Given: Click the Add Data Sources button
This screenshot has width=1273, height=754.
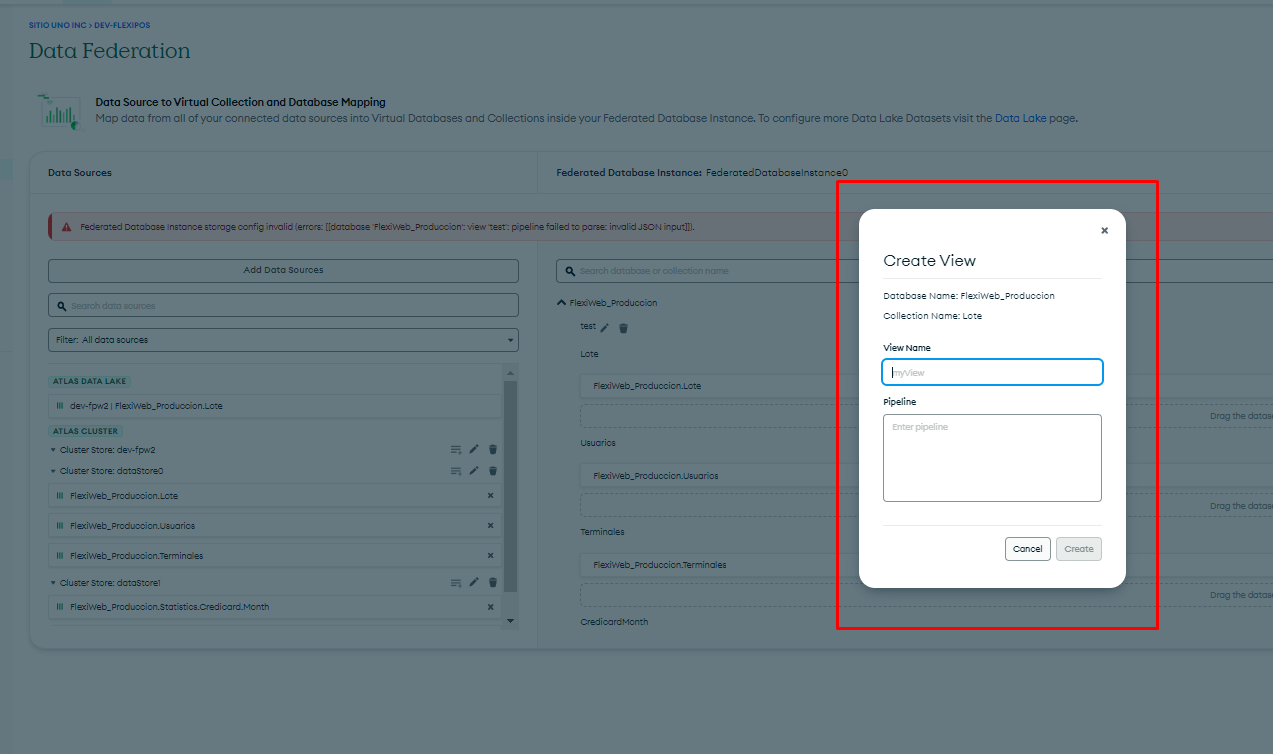Looking at the screenshot, I should coord(283,270).
